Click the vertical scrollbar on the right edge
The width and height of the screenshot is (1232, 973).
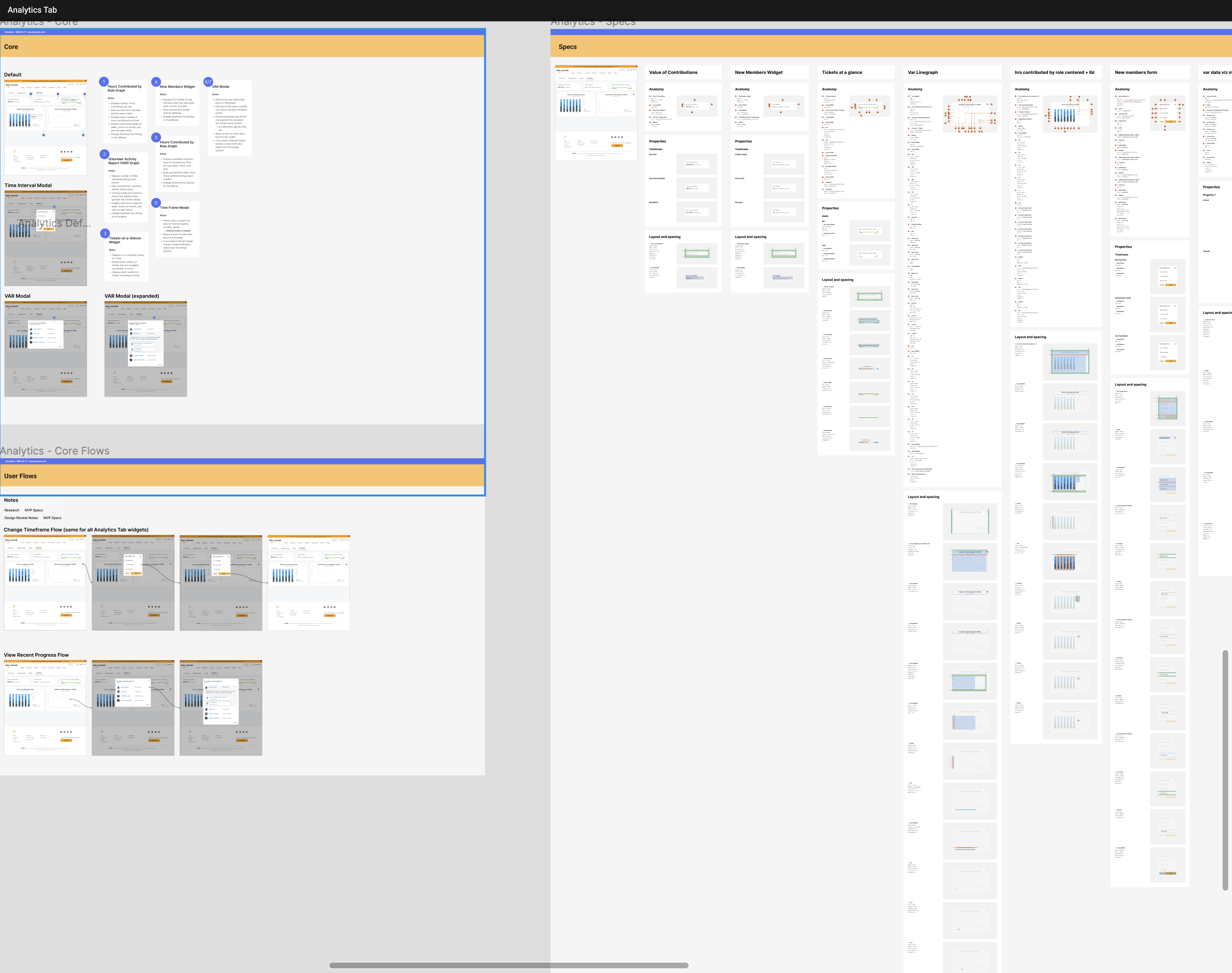click(1225, 769)
